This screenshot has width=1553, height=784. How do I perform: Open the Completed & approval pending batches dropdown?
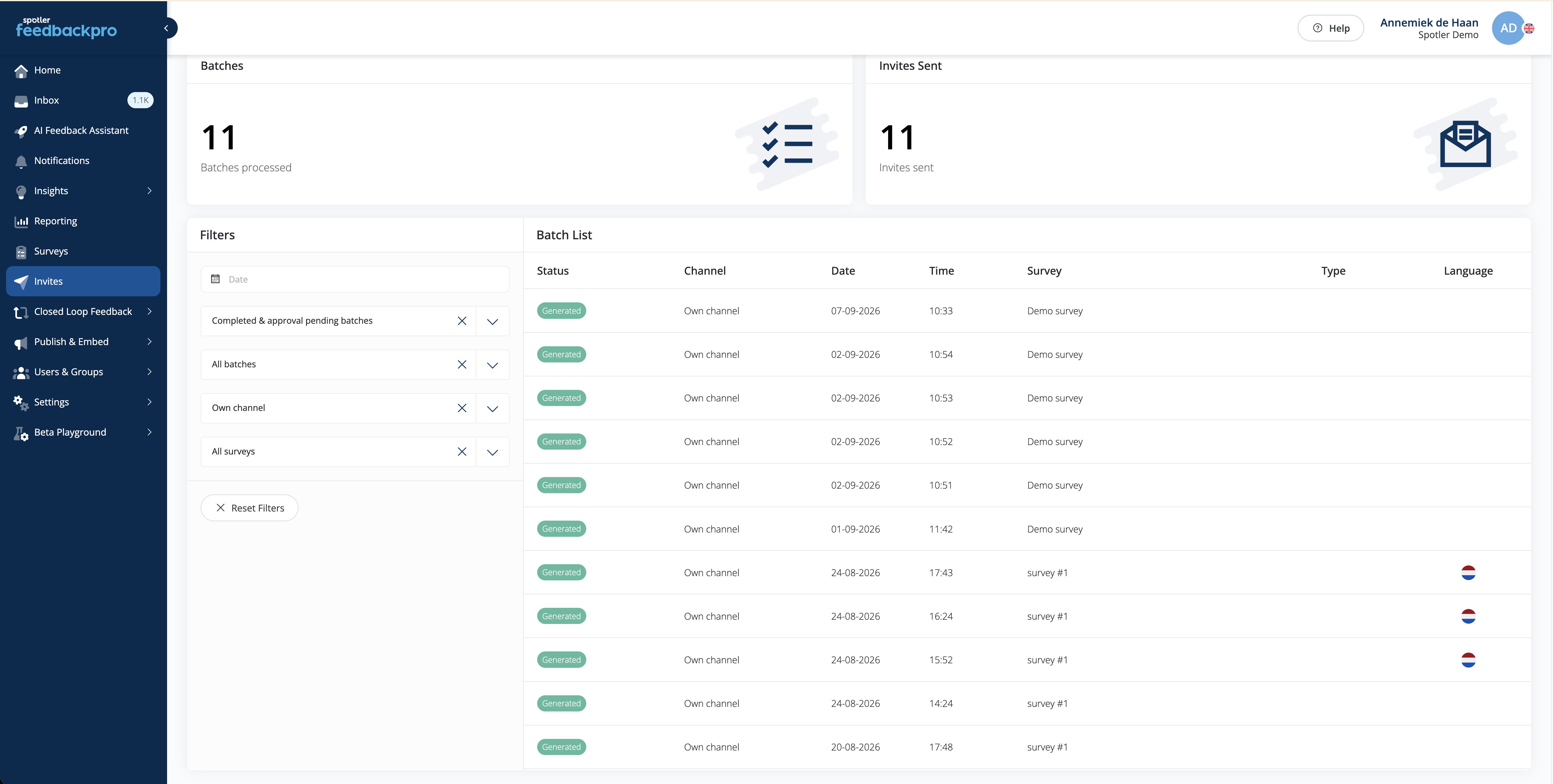pos(493,321)
